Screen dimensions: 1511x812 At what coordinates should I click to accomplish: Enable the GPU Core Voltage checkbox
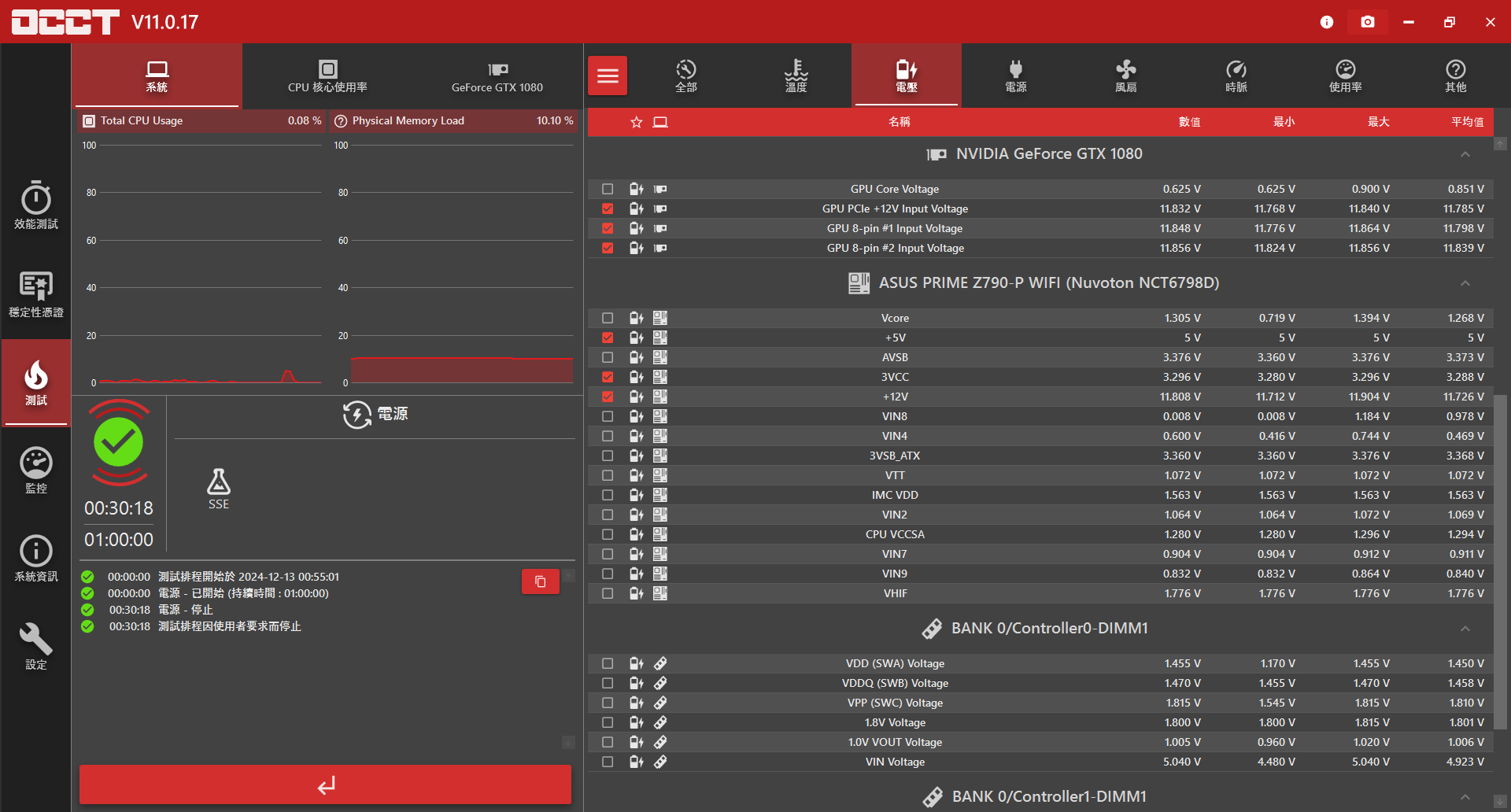coord(608,189)
